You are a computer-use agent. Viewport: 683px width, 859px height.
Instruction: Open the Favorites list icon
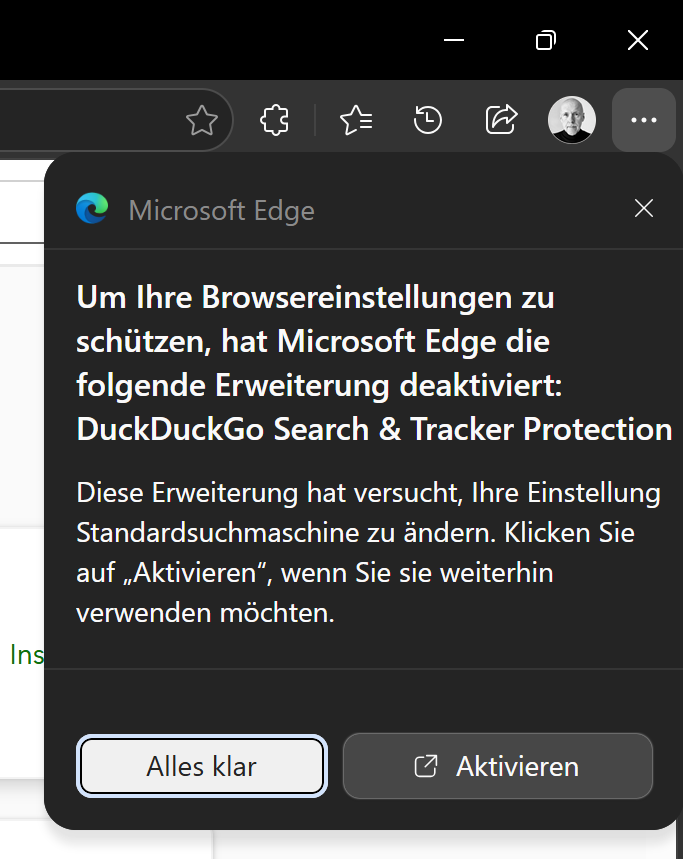coord(356,121)
